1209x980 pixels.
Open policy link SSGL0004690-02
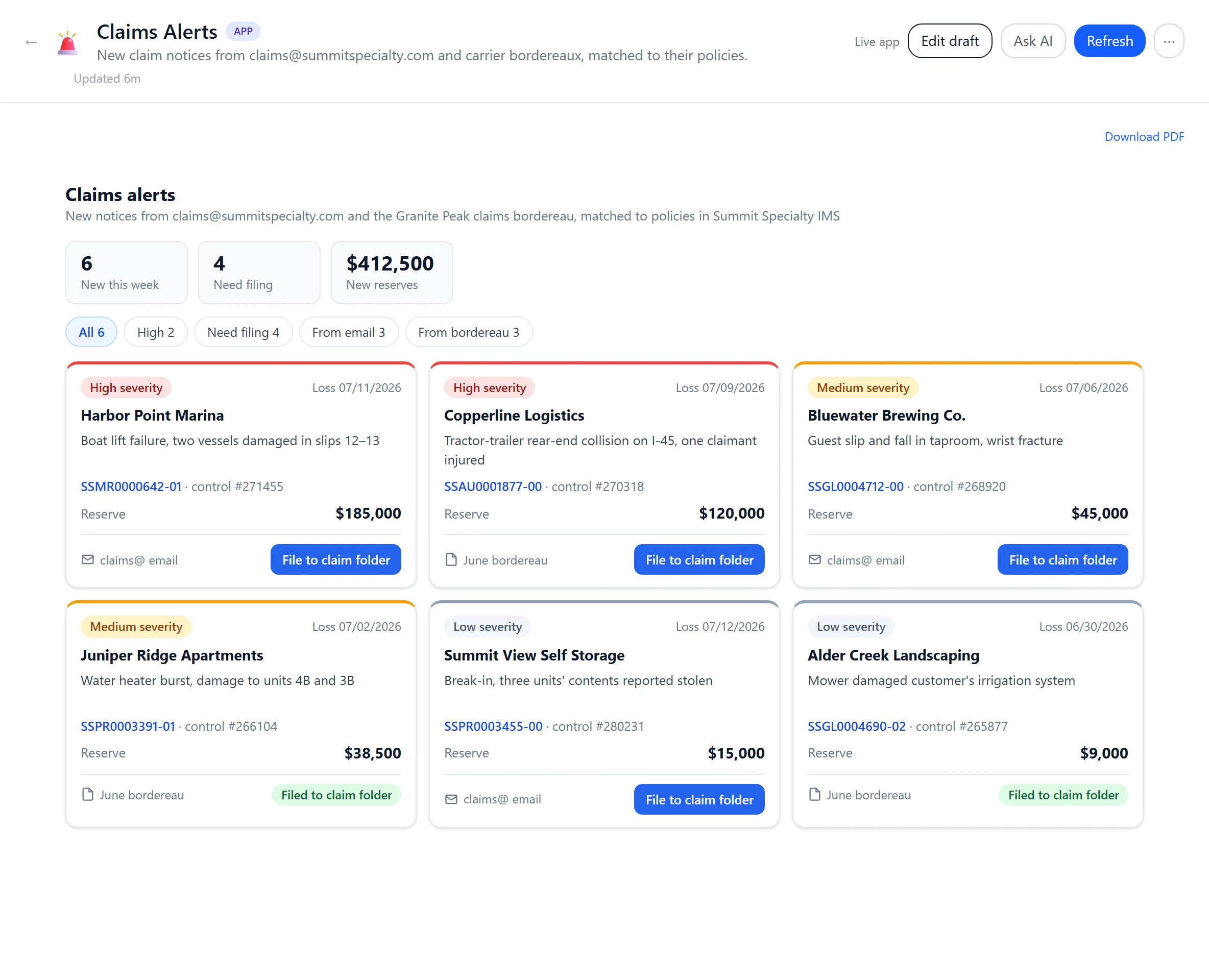[x=856, y=726]
